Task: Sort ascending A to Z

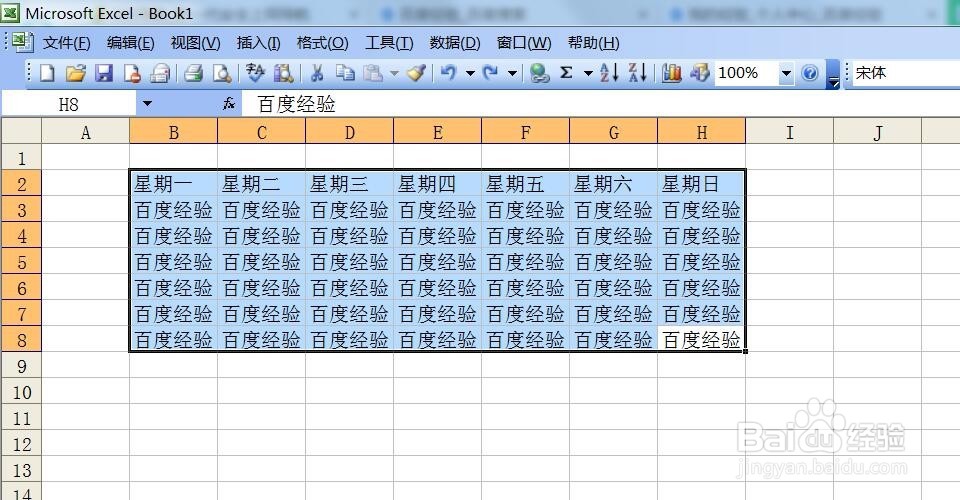Action: [x=609, y=73]
